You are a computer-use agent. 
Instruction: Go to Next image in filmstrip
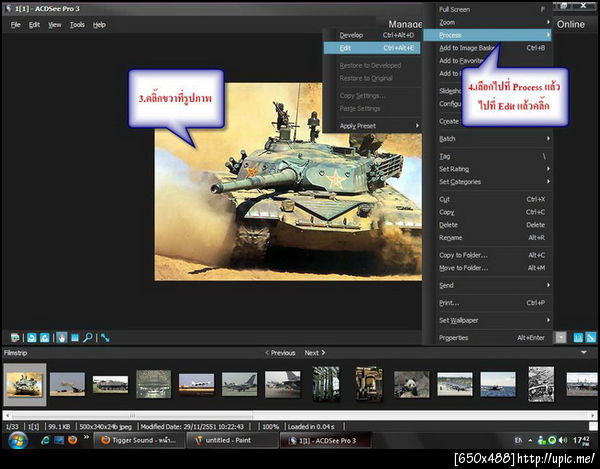pyautogui.click(x=315, y=353)
